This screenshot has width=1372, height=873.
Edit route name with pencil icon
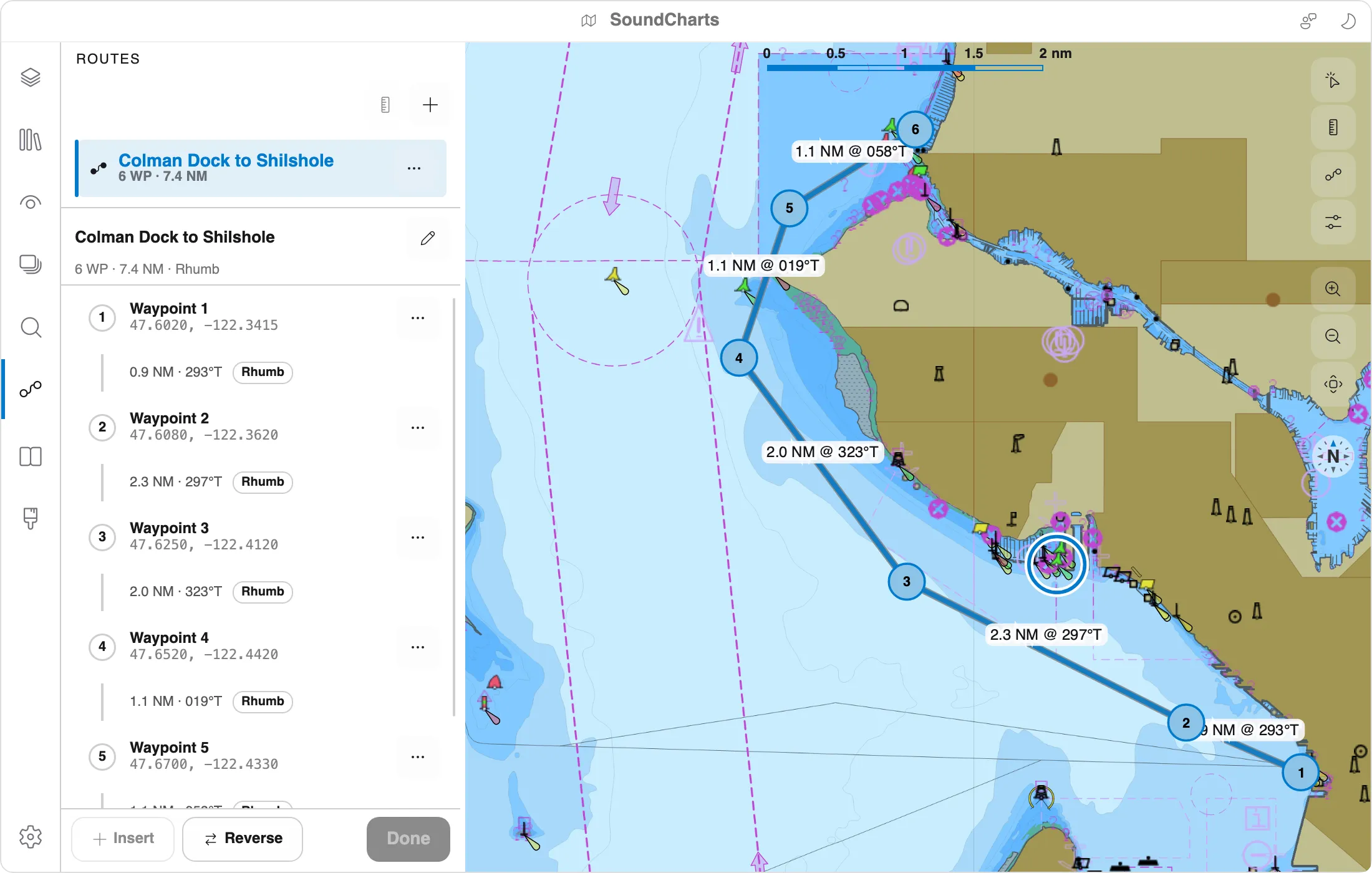(x=428, y=238)
